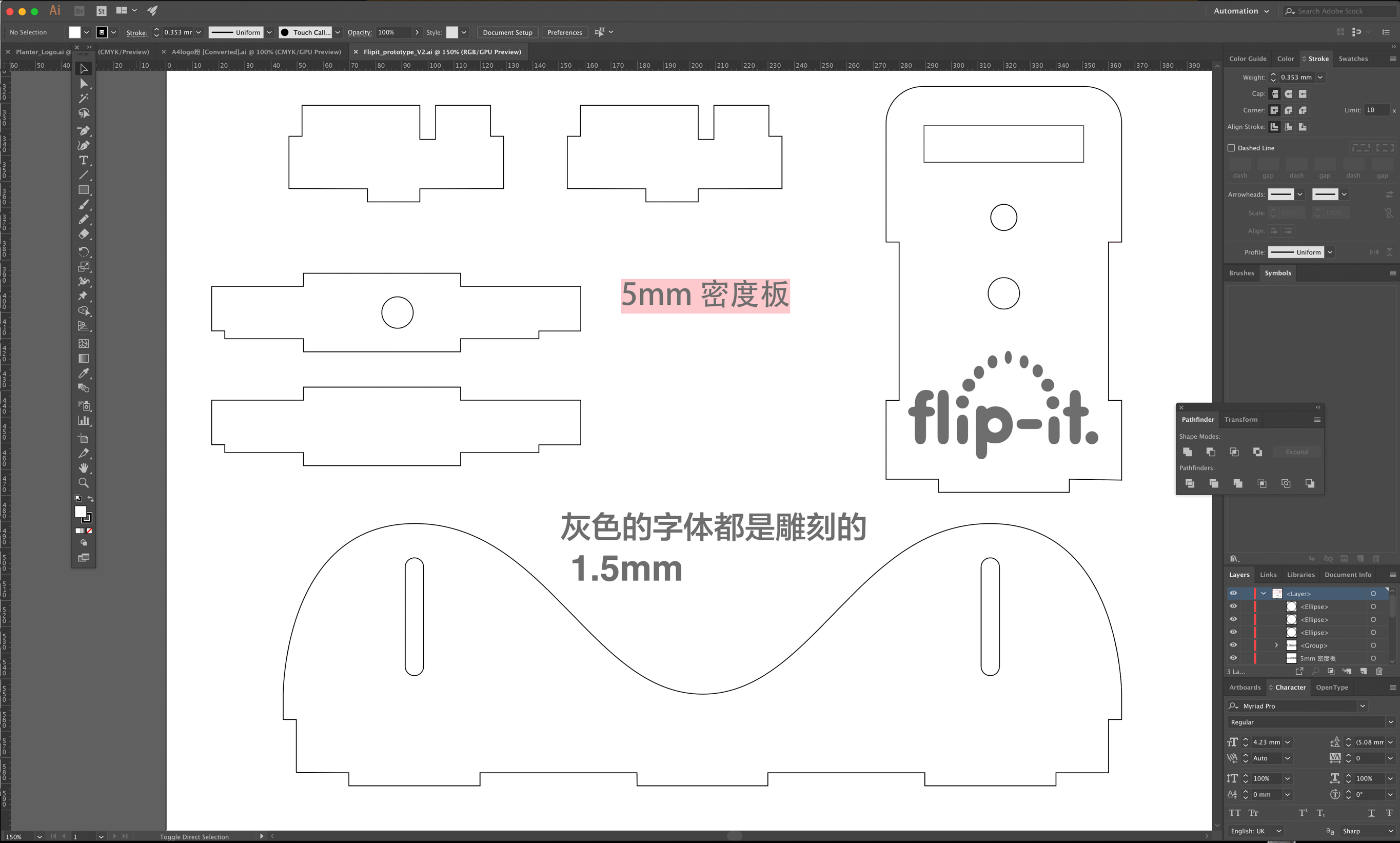
Task: Apply the Divide pathfinder operation
Action: [x=1189, y=483]
